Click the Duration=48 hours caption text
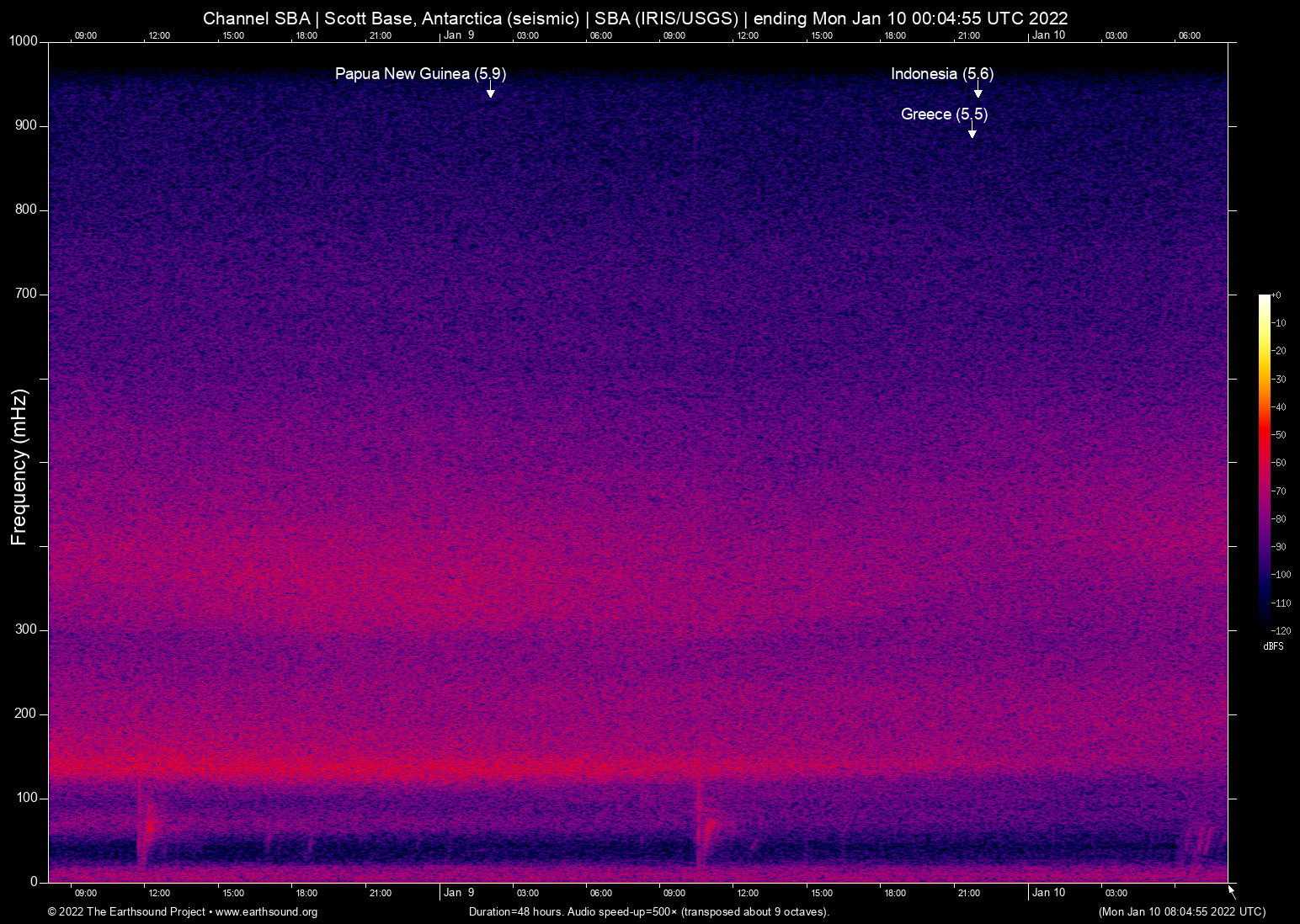 click(648, 912)
